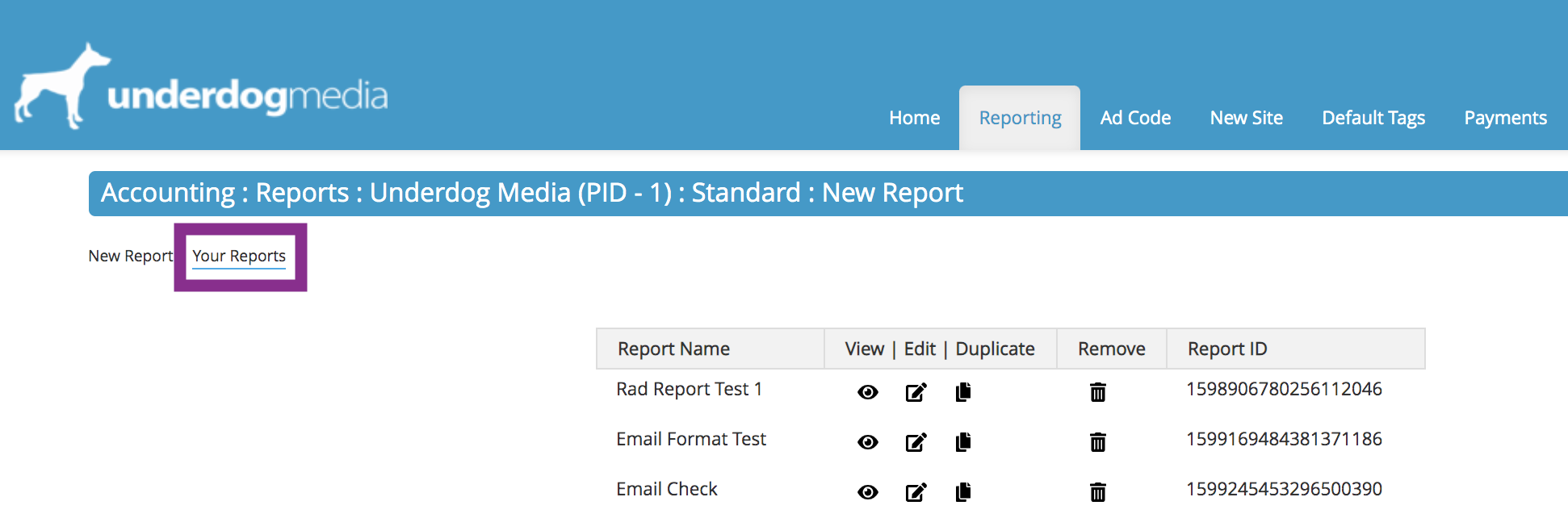Switch to the Ad Code tab
Viewport: 1568px width, 518px height.
click(x=1135, y=118)
